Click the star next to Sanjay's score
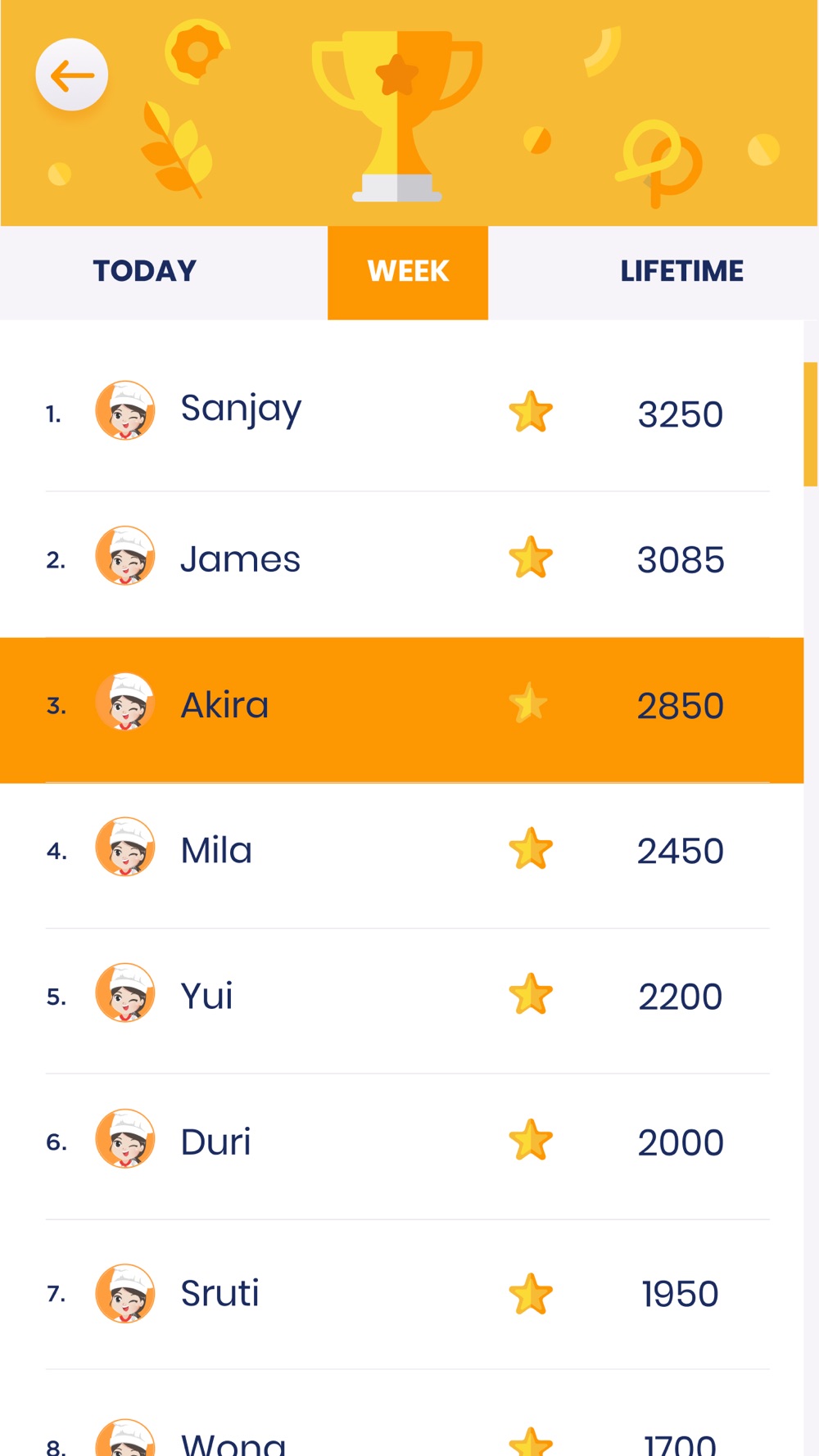The height and width of the screenshot is (1456, 819). [x=531, y=412]
